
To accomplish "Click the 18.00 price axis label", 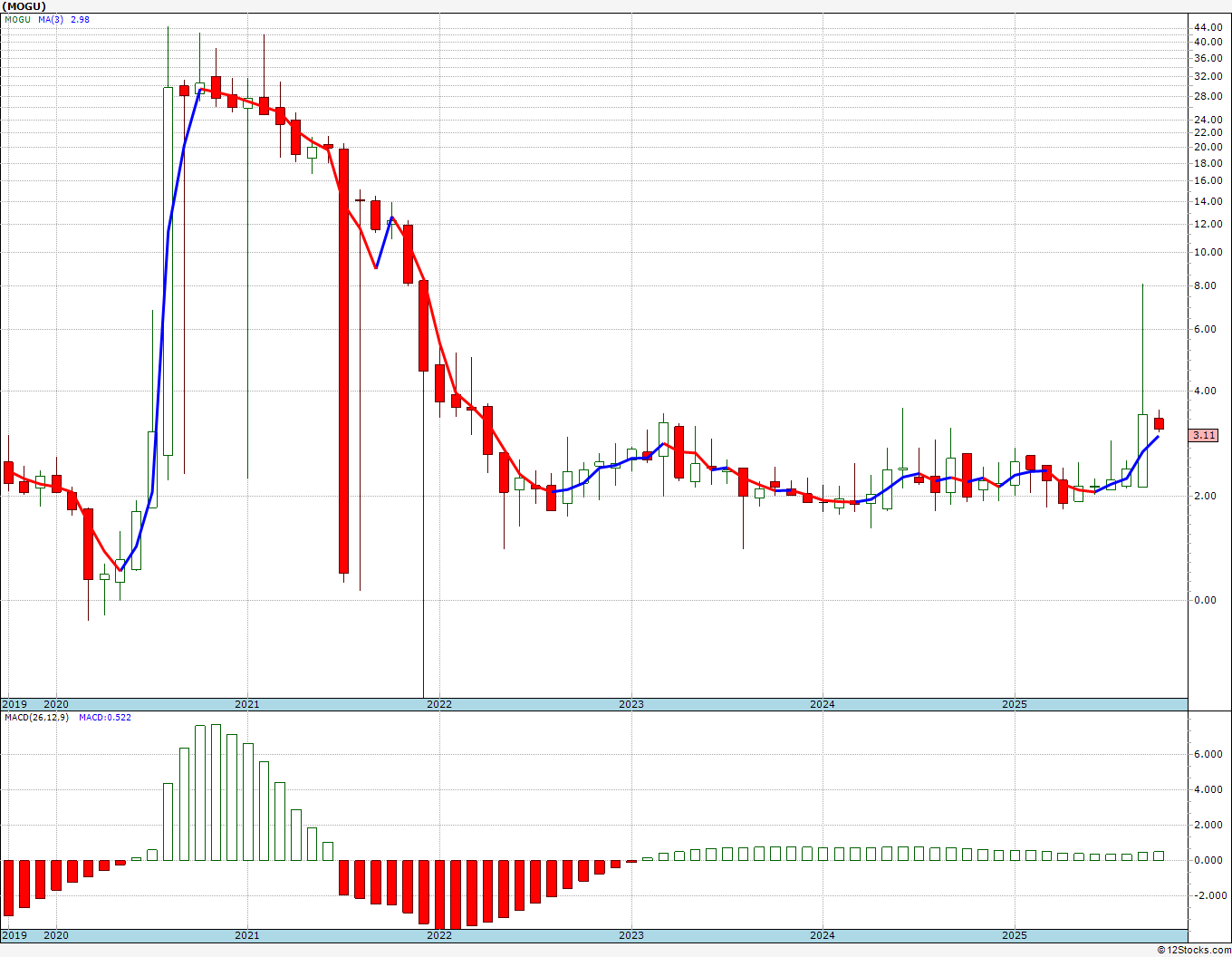I will pos(1208,163).
